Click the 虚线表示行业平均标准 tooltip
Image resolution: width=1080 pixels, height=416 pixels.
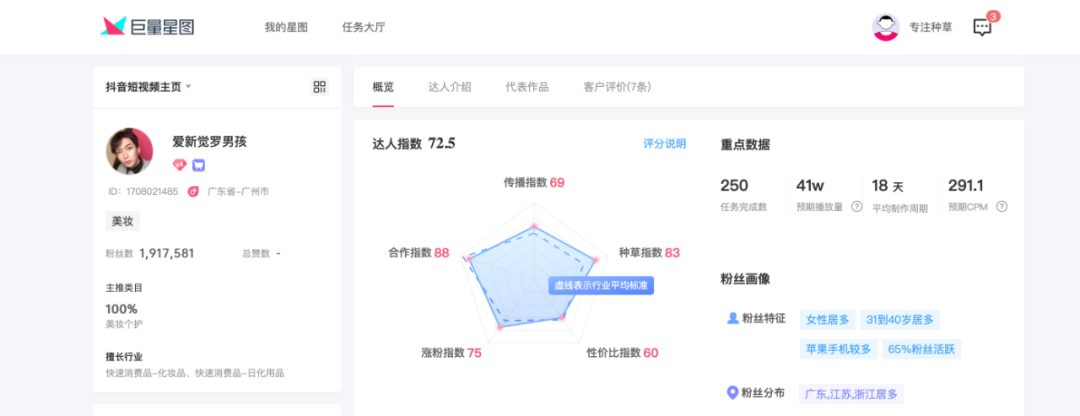[x=601, y=285]
